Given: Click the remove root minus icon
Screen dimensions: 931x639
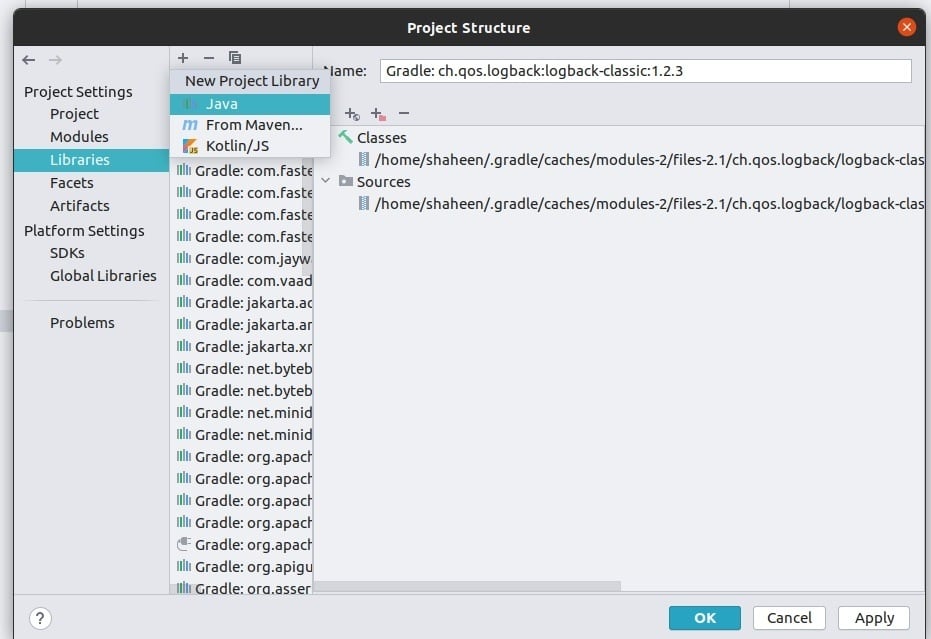Looking at the screenshot, I should click(x=404, y=113).
